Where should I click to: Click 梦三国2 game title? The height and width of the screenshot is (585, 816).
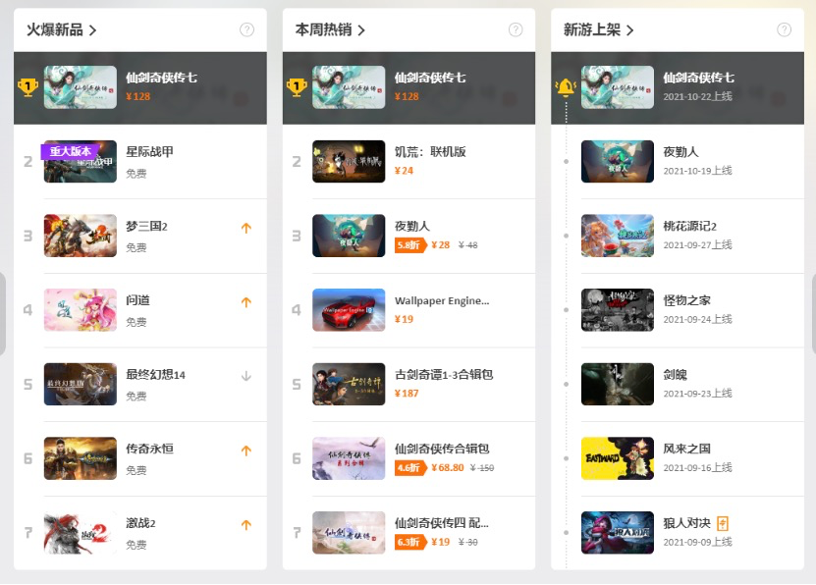click(x=147, y=226)
